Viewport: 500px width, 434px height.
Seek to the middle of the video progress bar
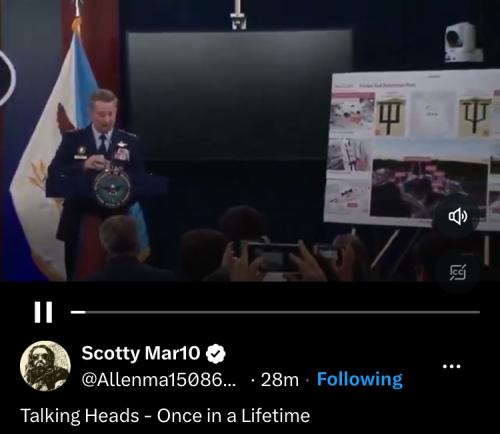click(x=275, y=312)
